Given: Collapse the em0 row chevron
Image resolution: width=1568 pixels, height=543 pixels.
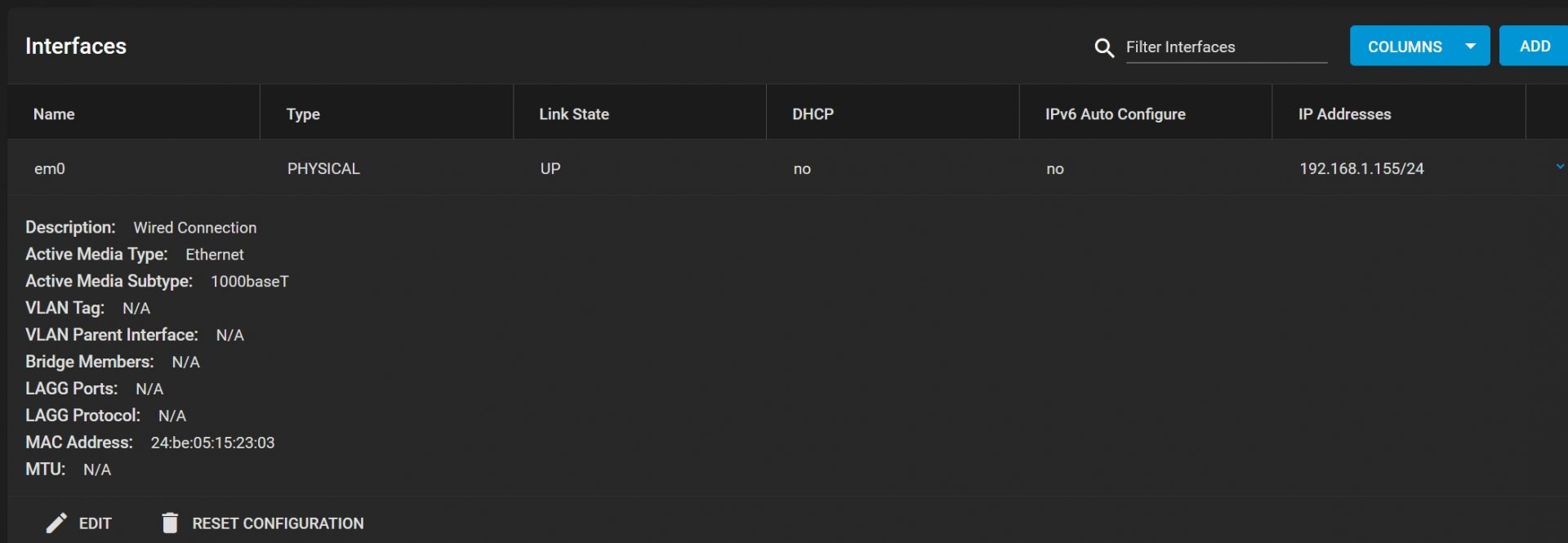Looking at the screenshot, I should click(1560, 167).
